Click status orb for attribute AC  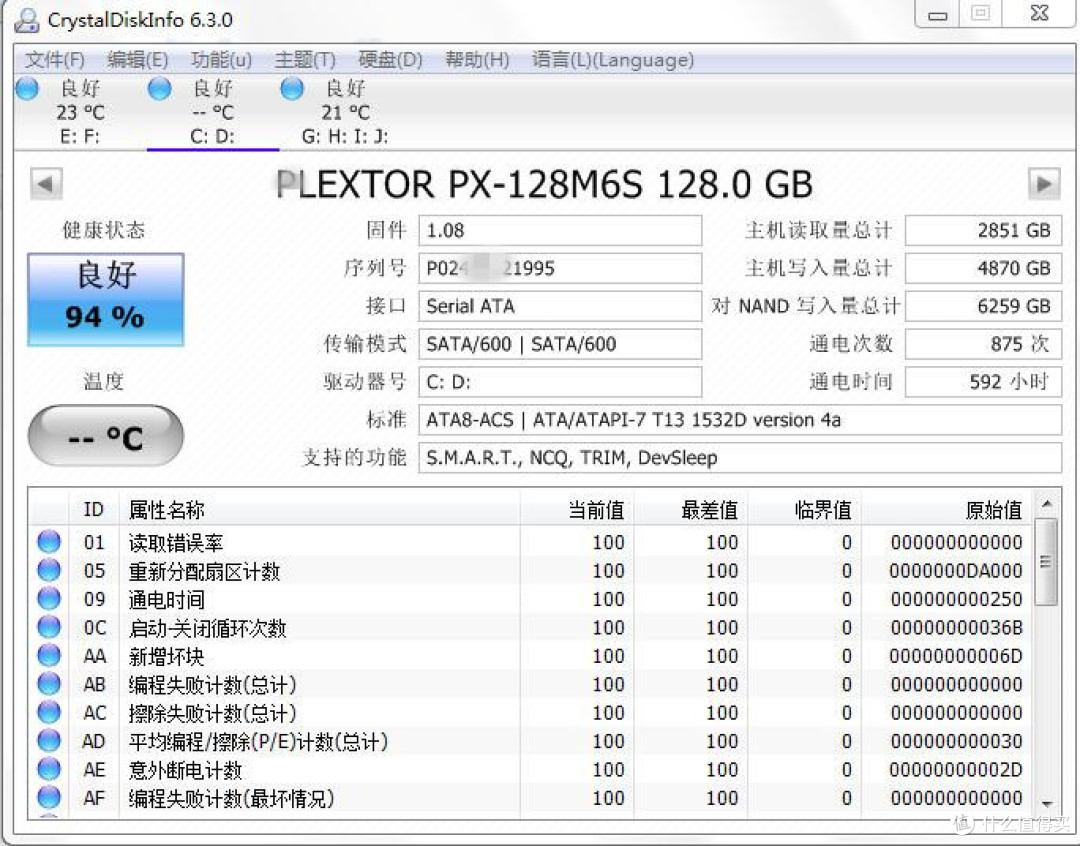(x=49, y=712)
